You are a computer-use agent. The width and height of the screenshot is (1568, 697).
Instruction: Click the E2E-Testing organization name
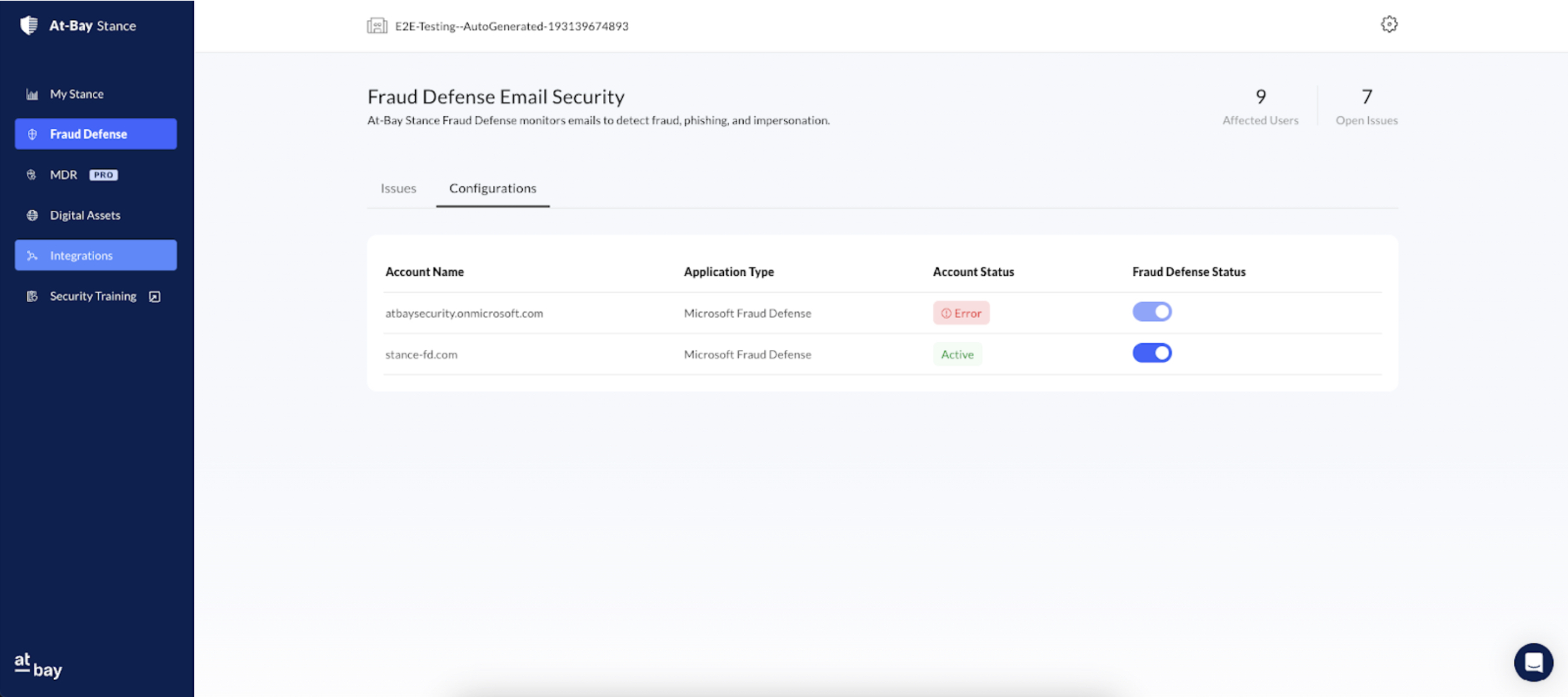coord(511,26)
